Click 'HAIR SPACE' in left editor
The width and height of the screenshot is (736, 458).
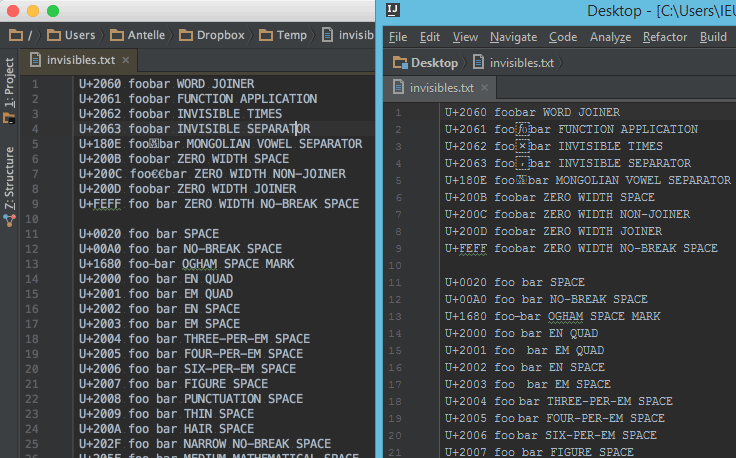(219, 429)
